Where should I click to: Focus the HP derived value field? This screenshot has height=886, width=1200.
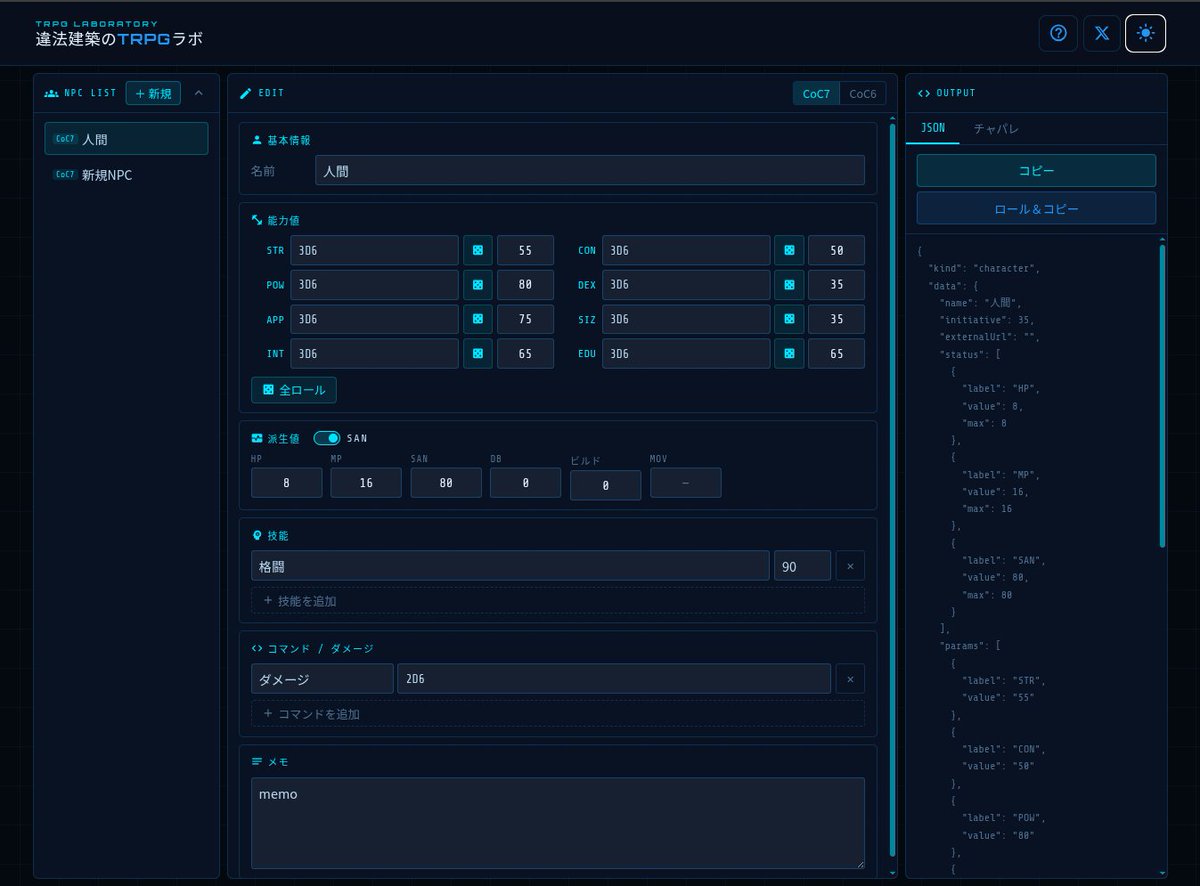coord(287,482)
